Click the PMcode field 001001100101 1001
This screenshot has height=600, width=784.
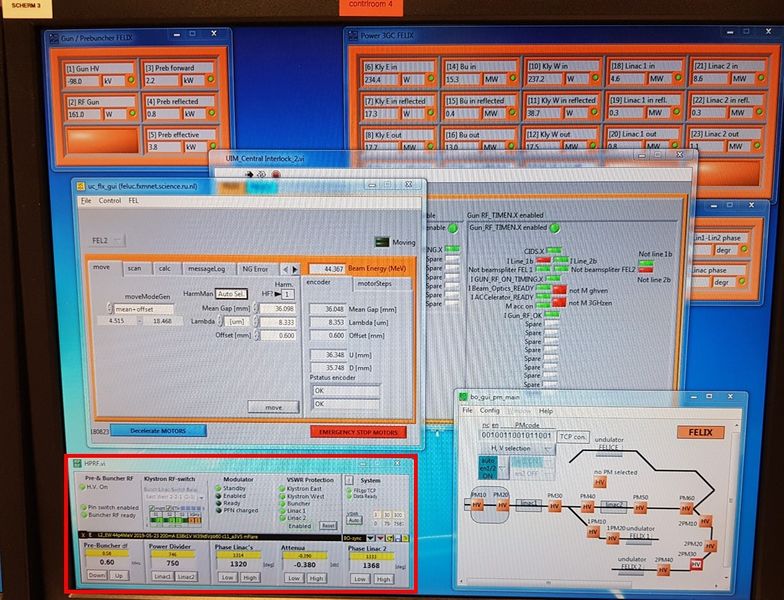tap(516, 436)
